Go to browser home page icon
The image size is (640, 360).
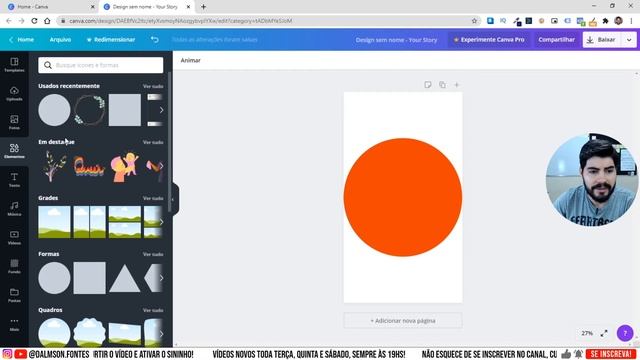pos(47,21)
